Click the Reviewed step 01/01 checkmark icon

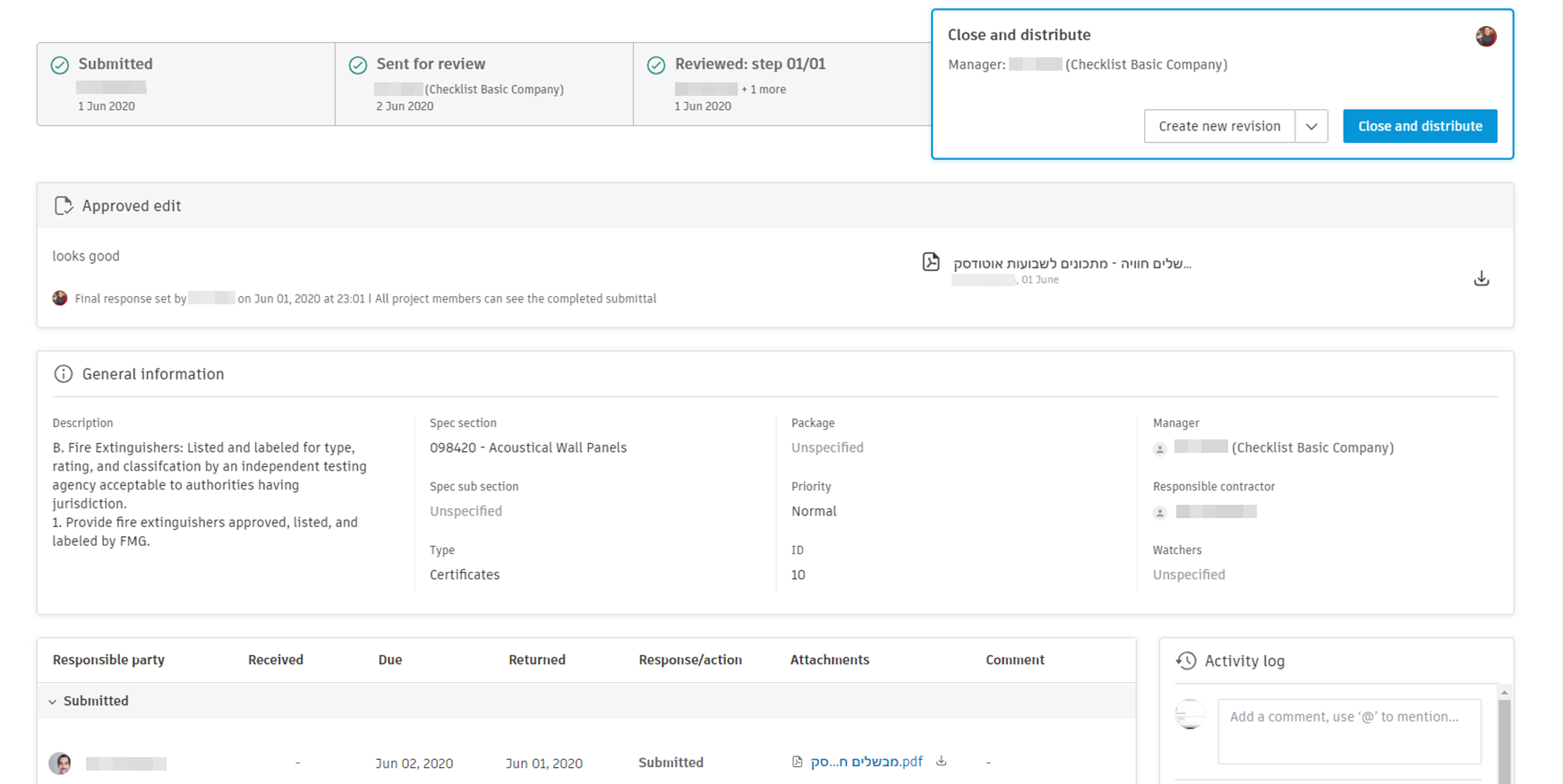click(x=656, y=65)
